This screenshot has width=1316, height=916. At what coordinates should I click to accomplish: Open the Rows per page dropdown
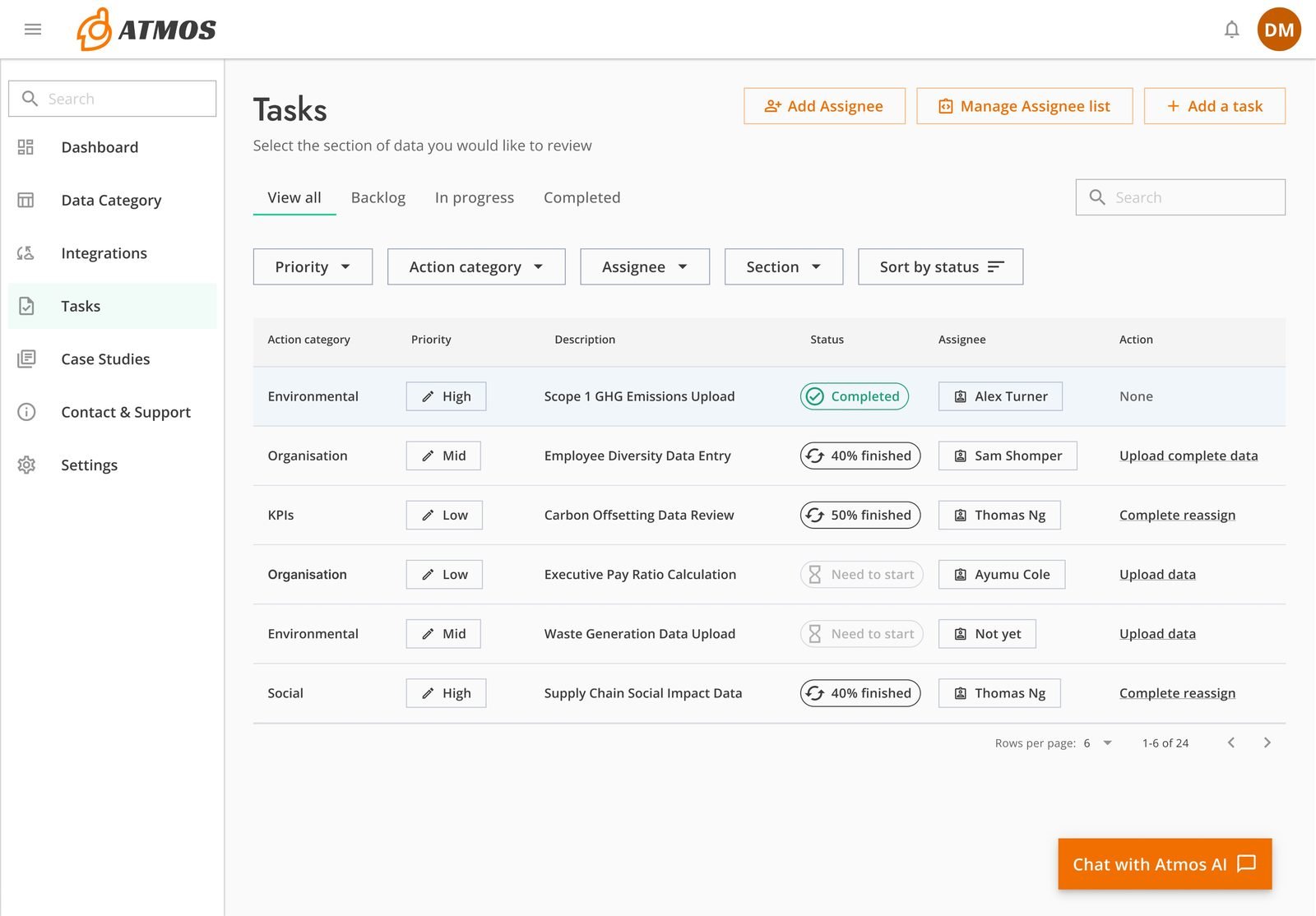pyautogui.click(x=1098, y=743)
